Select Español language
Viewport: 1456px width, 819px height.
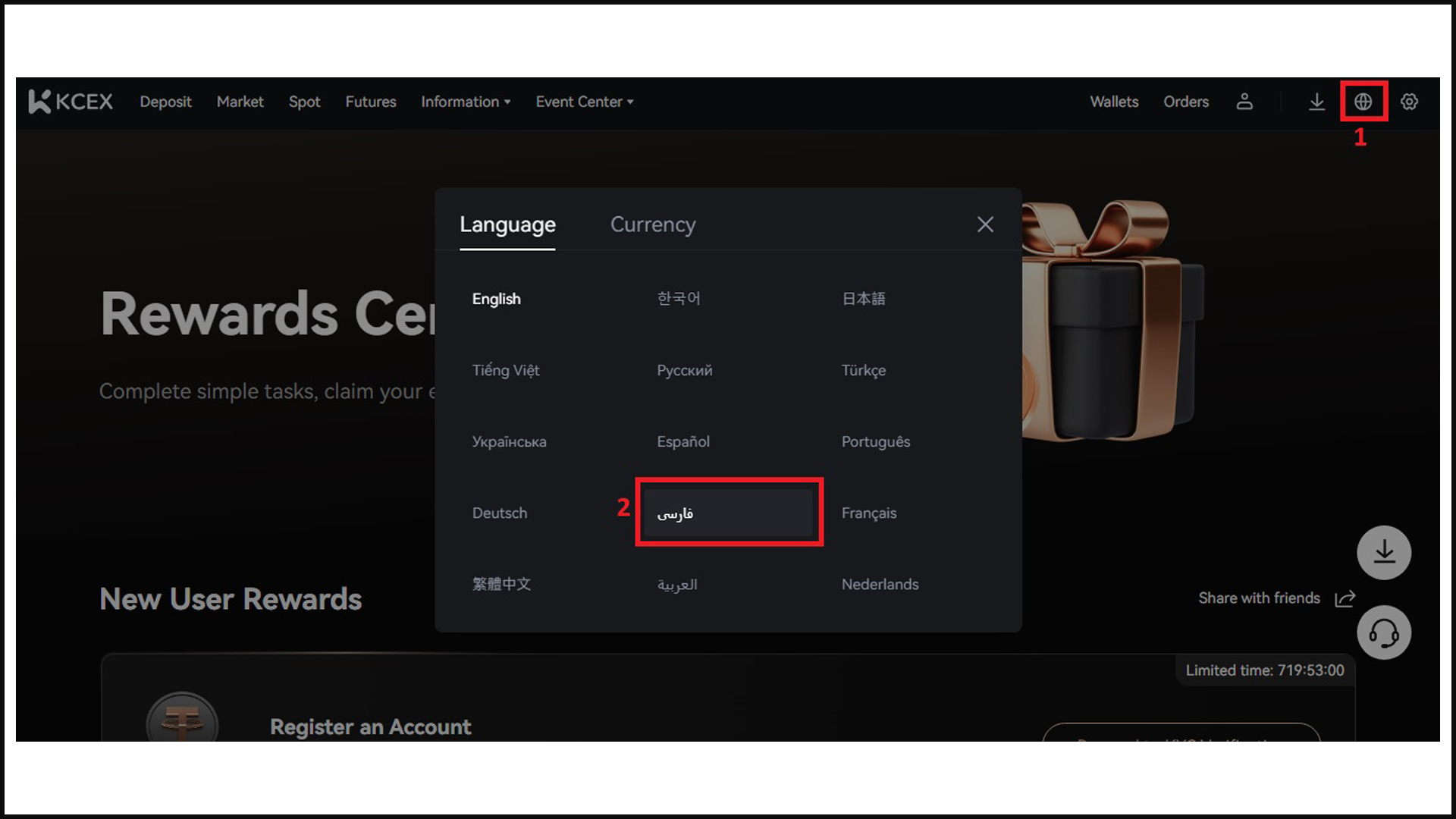pos(683,441)
